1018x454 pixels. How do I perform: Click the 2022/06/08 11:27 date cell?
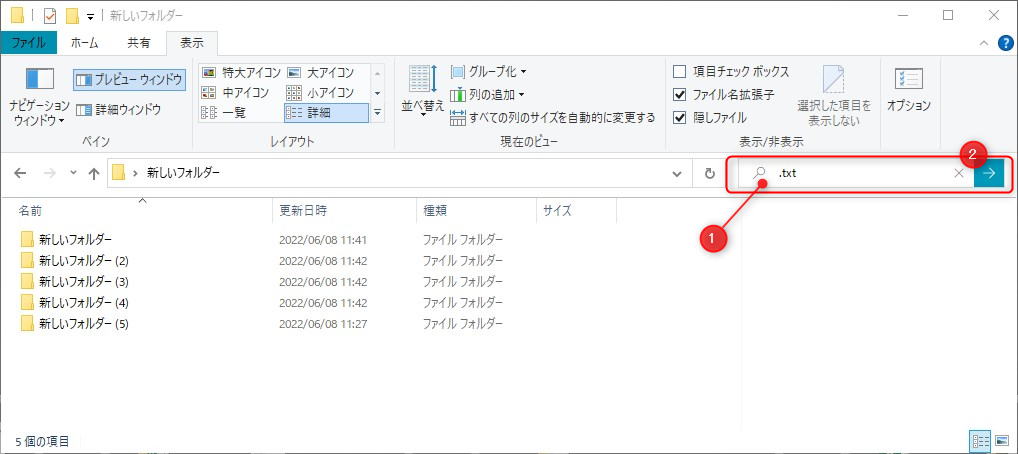pyautogui.click(x=323, y=323)
